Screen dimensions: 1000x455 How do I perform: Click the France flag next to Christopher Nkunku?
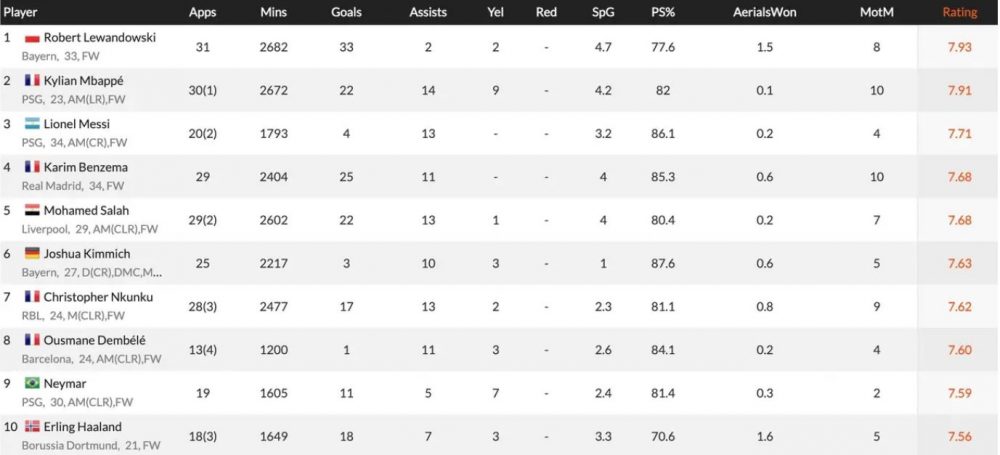pyautogui.click(x=32, y=297)
